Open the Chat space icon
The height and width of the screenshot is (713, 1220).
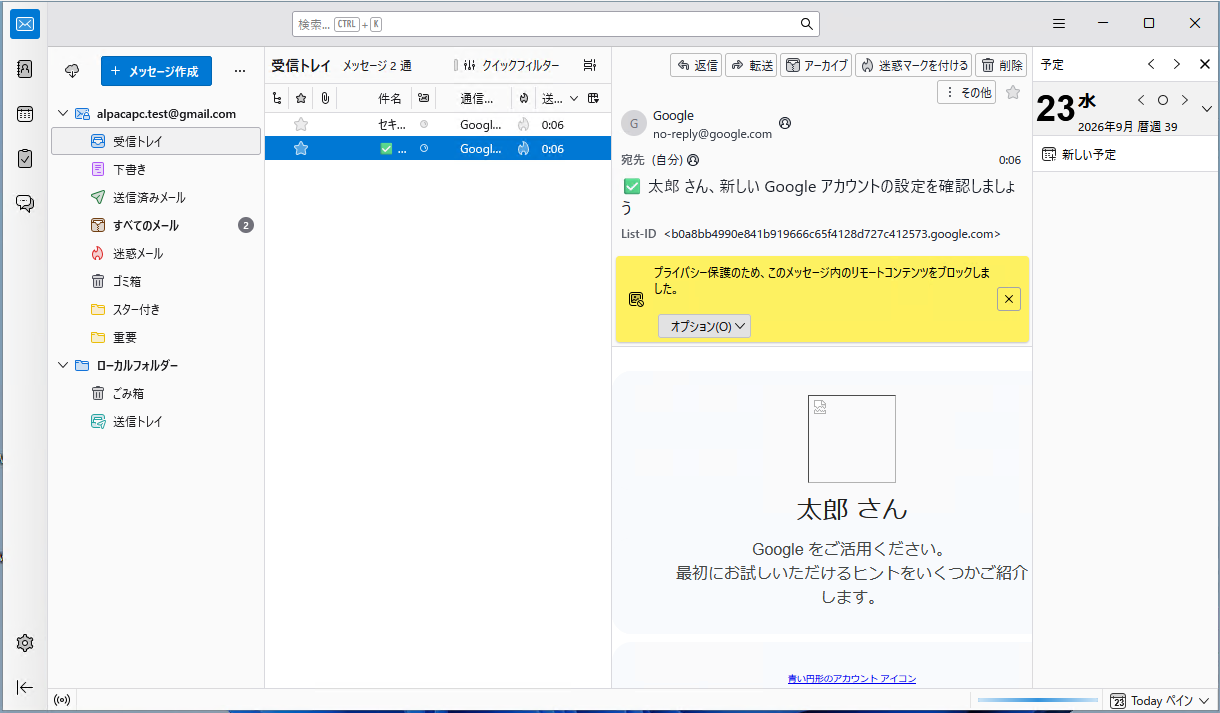pos(25,203)
